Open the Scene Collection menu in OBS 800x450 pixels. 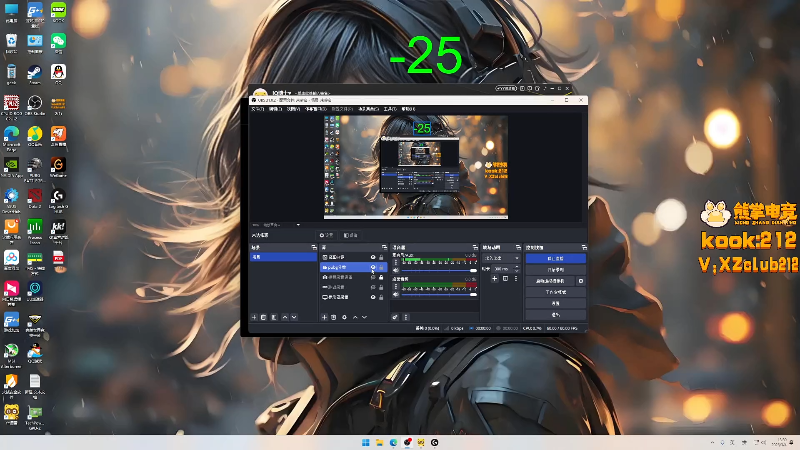tap(368, 109)
